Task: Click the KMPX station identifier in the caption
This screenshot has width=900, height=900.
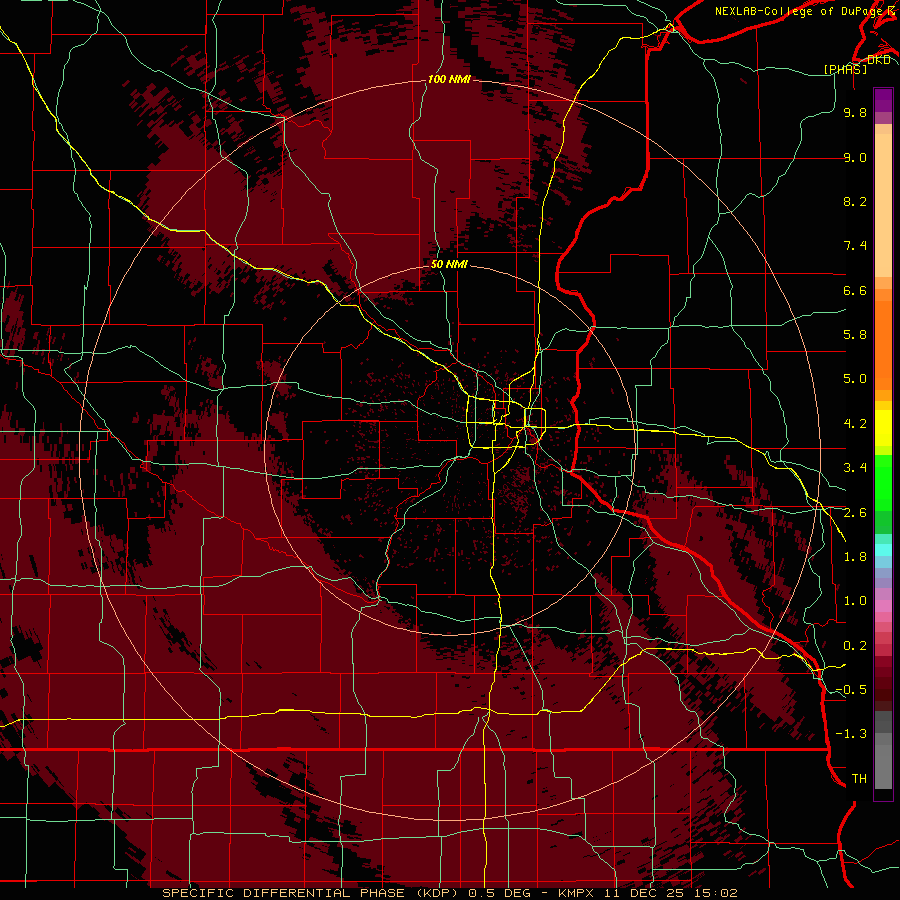Action: pos(576,893)
